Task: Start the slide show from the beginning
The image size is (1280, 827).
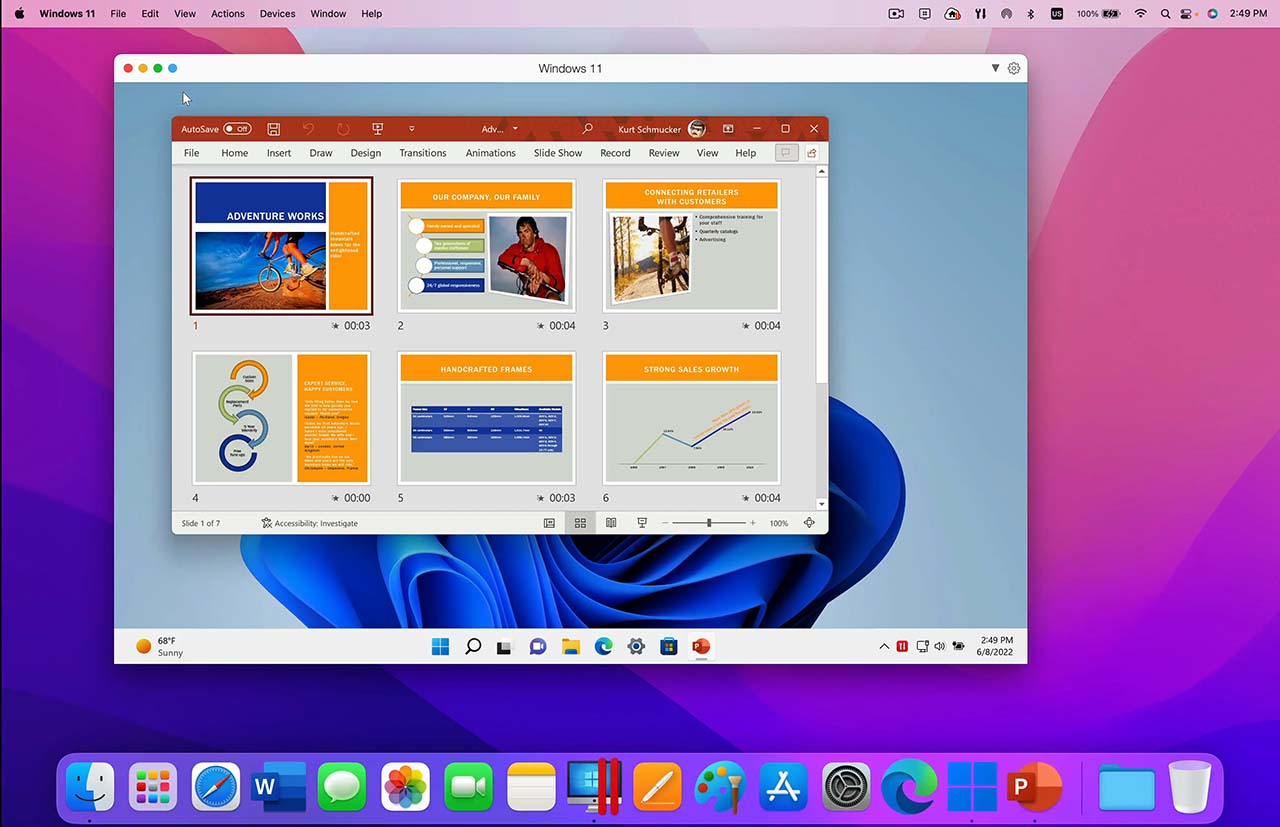Action: point(377,128)
